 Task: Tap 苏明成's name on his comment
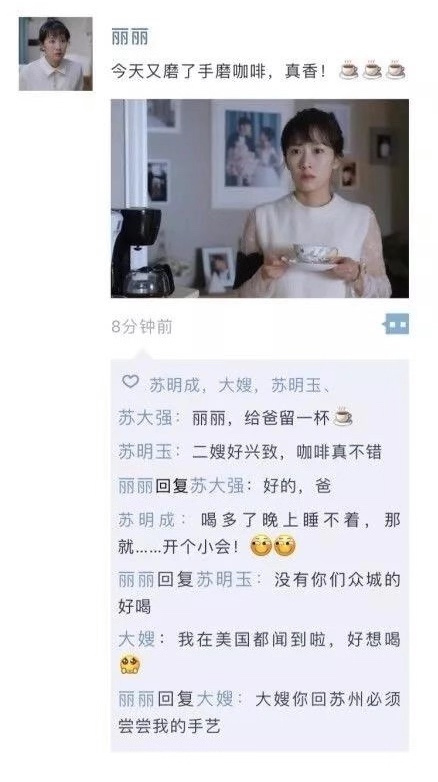click(147, 520)
